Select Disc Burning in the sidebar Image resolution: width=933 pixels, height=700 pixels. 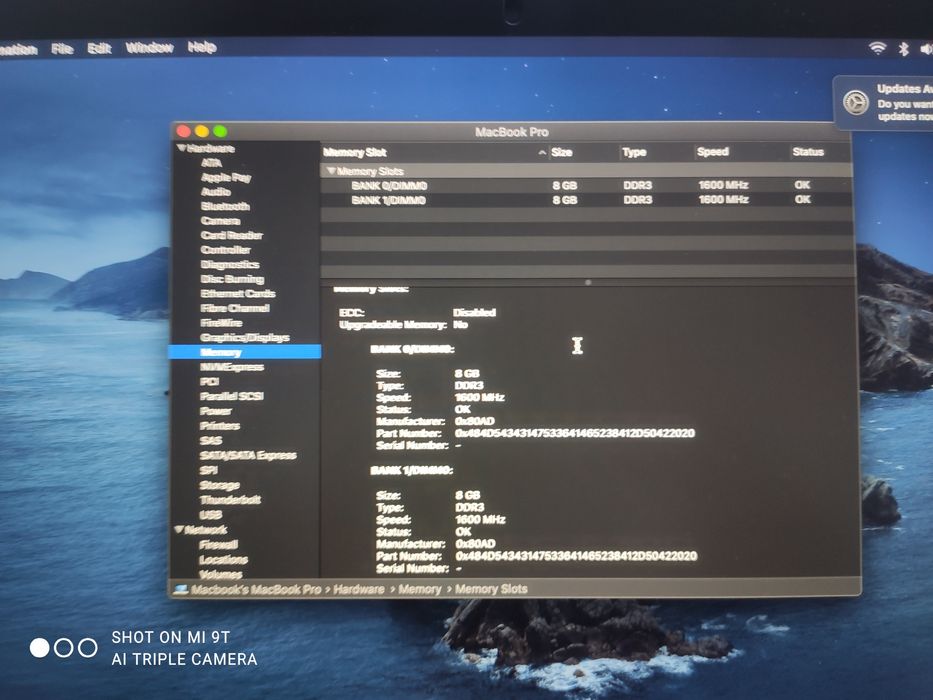click(x=232, y=279)
